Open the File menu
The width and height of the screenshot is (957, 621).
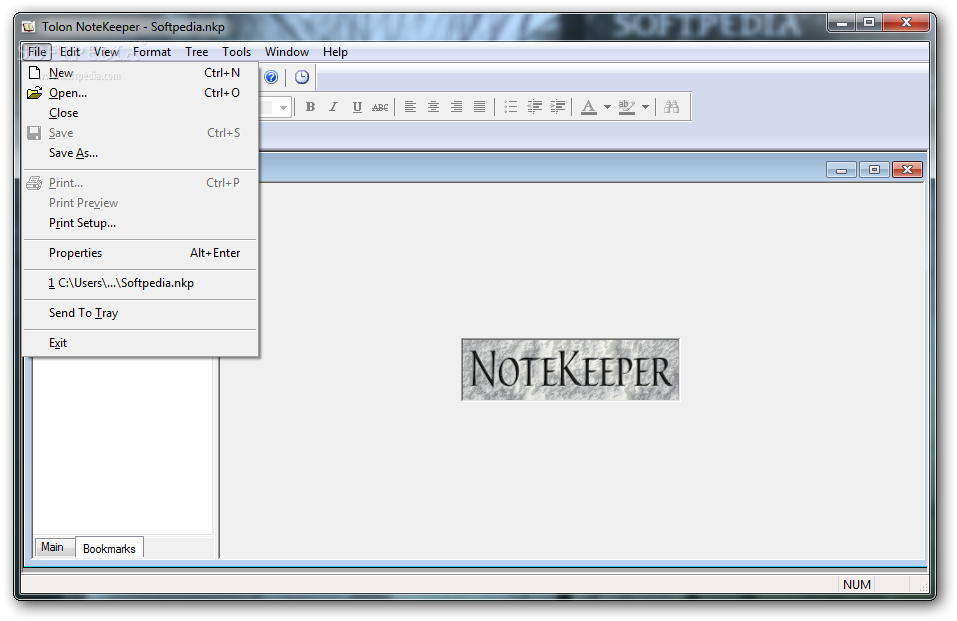tap(37, 52)
